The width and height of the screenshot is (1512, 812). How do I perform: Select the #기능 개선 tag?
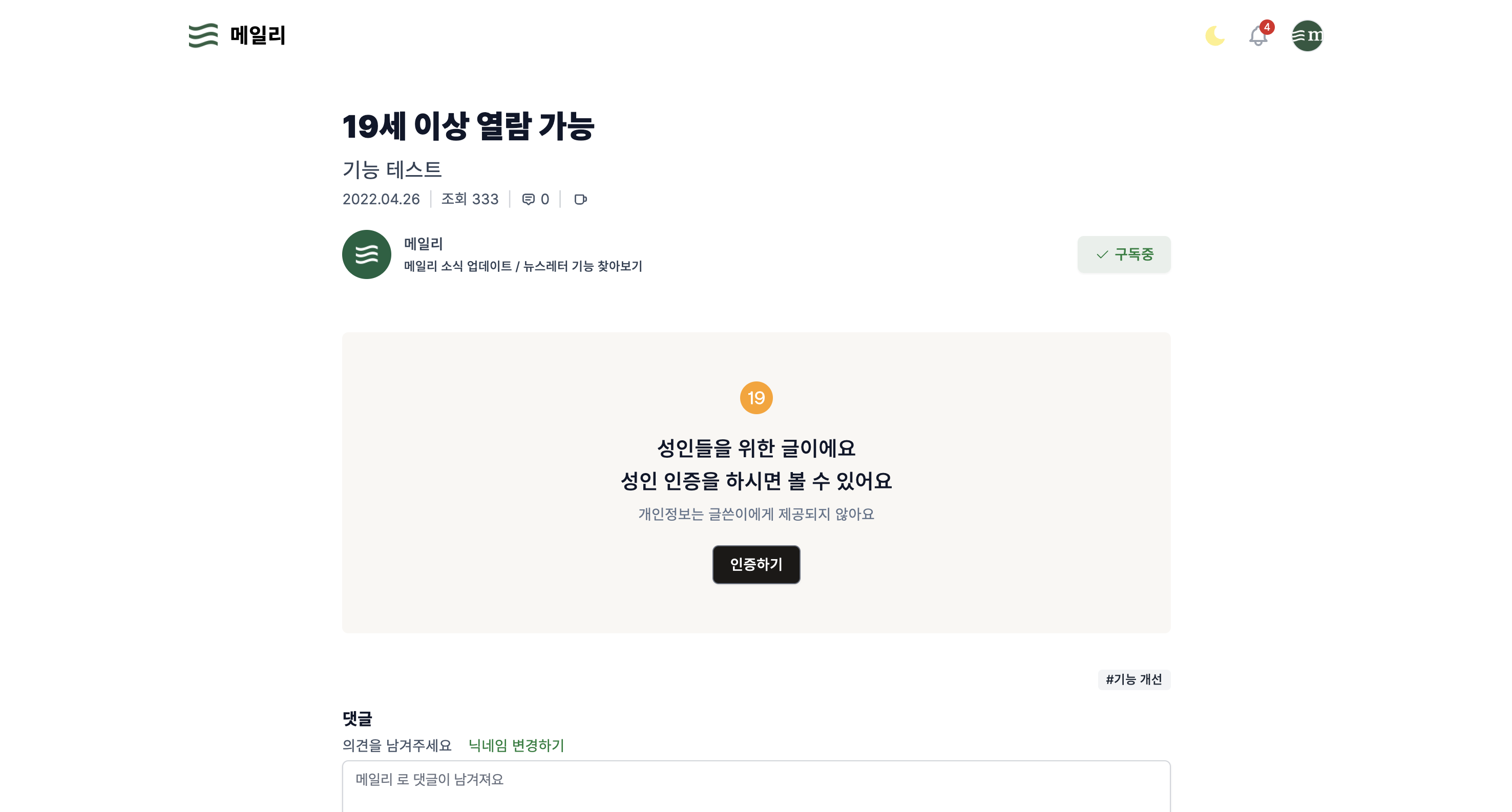(x=1134, y=679)
